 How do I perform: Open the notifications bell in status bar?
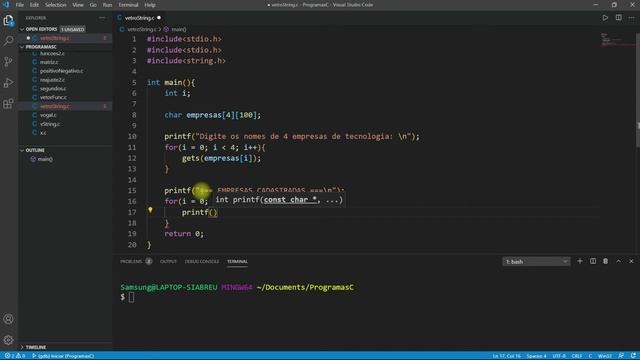tap(633, 356)
